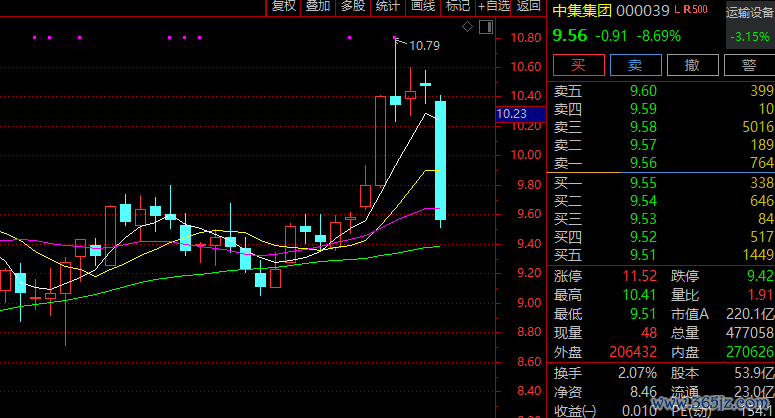Select 卖二 price 9.57
775x418 pixels.
(643, 145)
